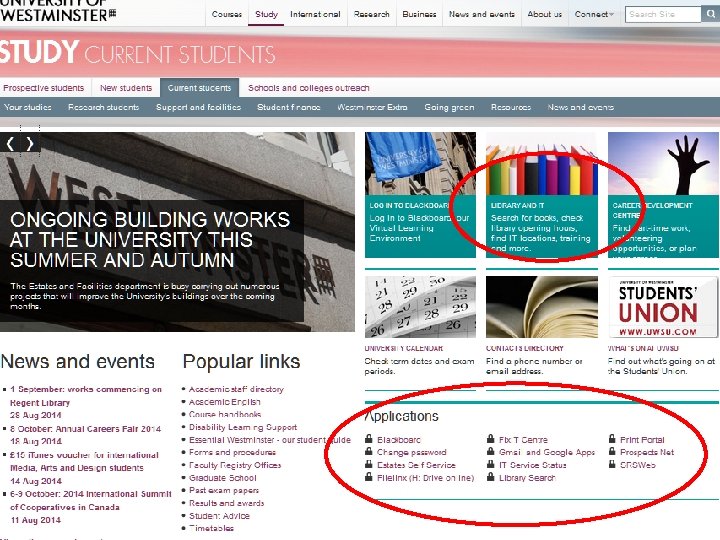Open Annual Careers Fair 2014 link
The image size is (720, 540).
coord(85,429)
